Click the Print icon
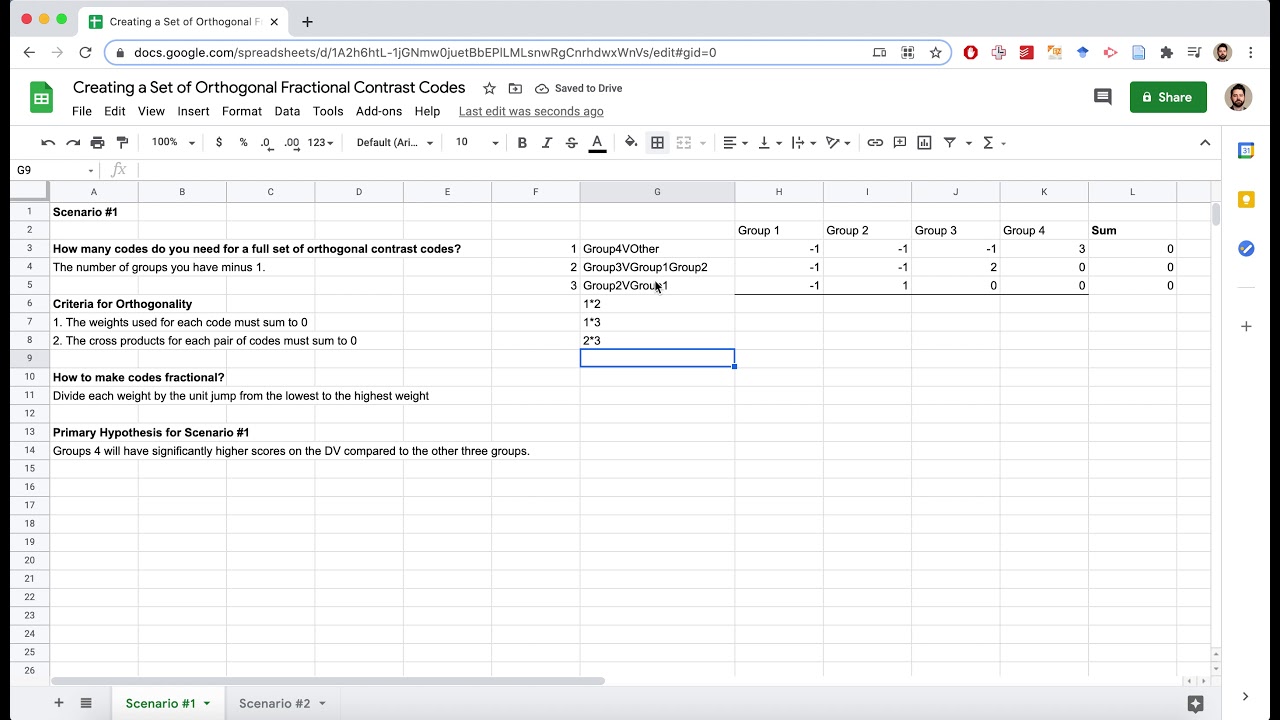 97,143
